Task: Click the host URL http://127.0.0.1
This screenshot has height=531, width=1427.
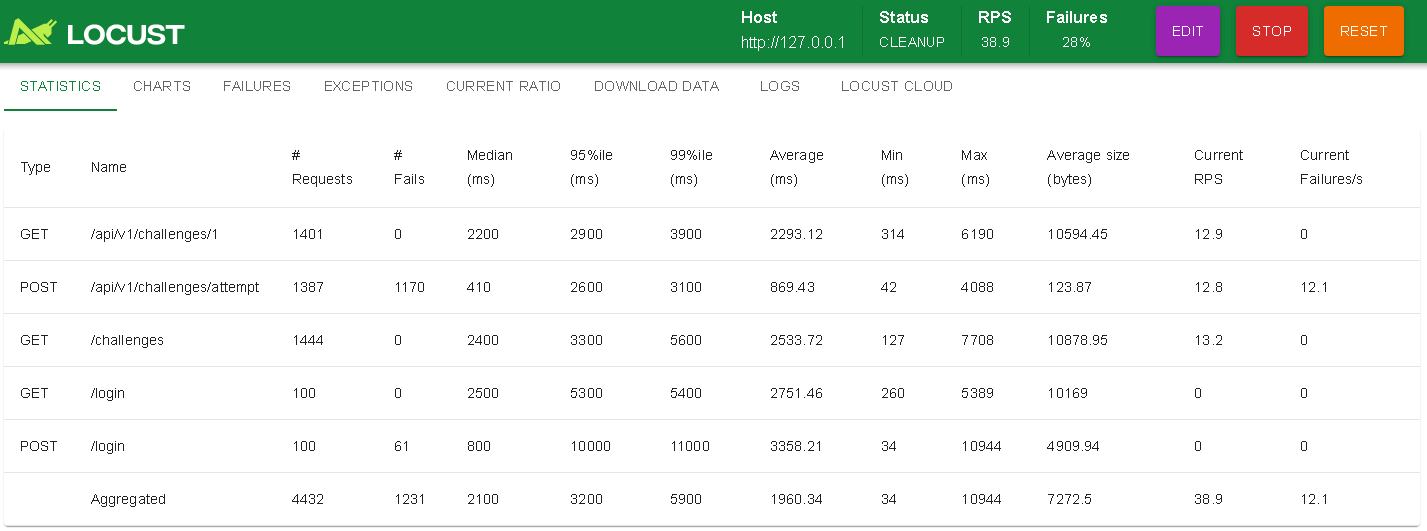Action: pyautogui.click(x=793, y=42)
